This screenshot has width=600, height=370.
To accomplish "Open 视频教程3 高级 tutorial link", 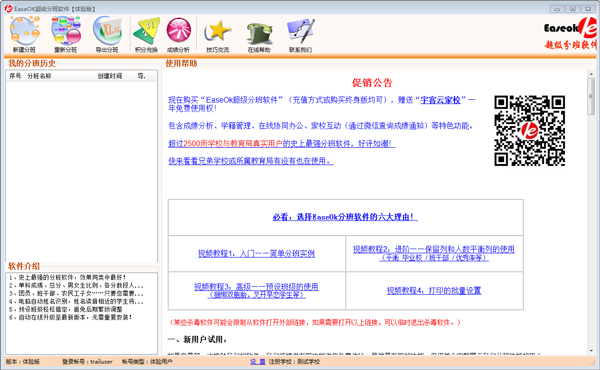I will click(256, 291).
